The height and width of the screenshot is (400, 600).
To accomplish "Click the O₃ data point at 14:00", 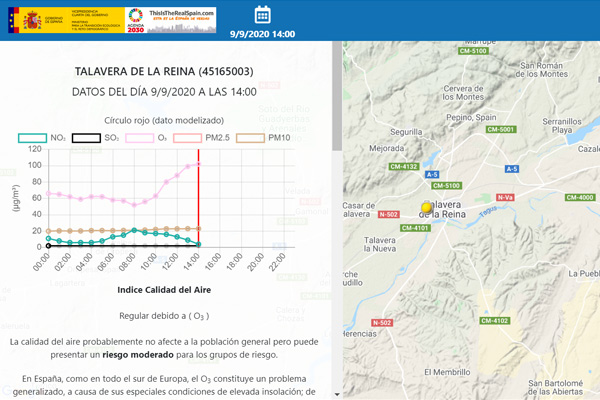I will click(198, 164).
